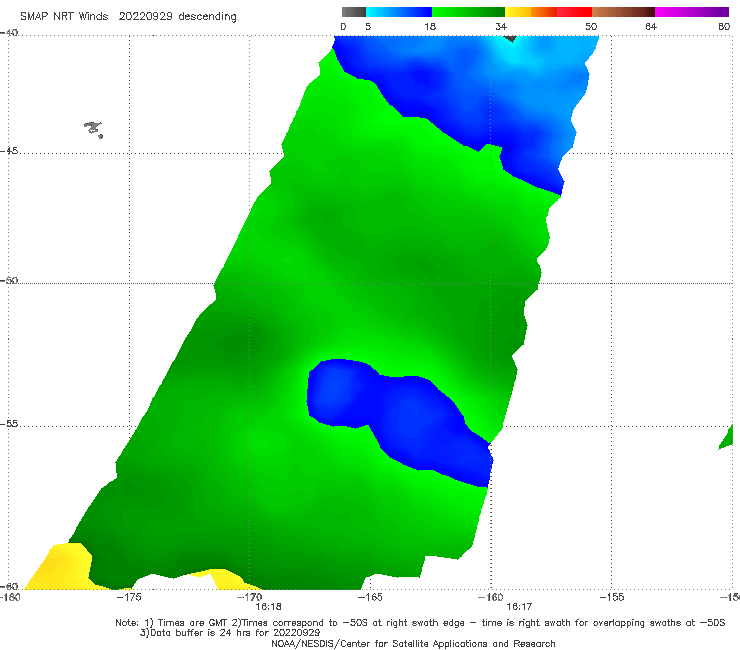Click the colorbar label '34'
The height and width of the screenshot is (650, 740).
pos(501,26)
